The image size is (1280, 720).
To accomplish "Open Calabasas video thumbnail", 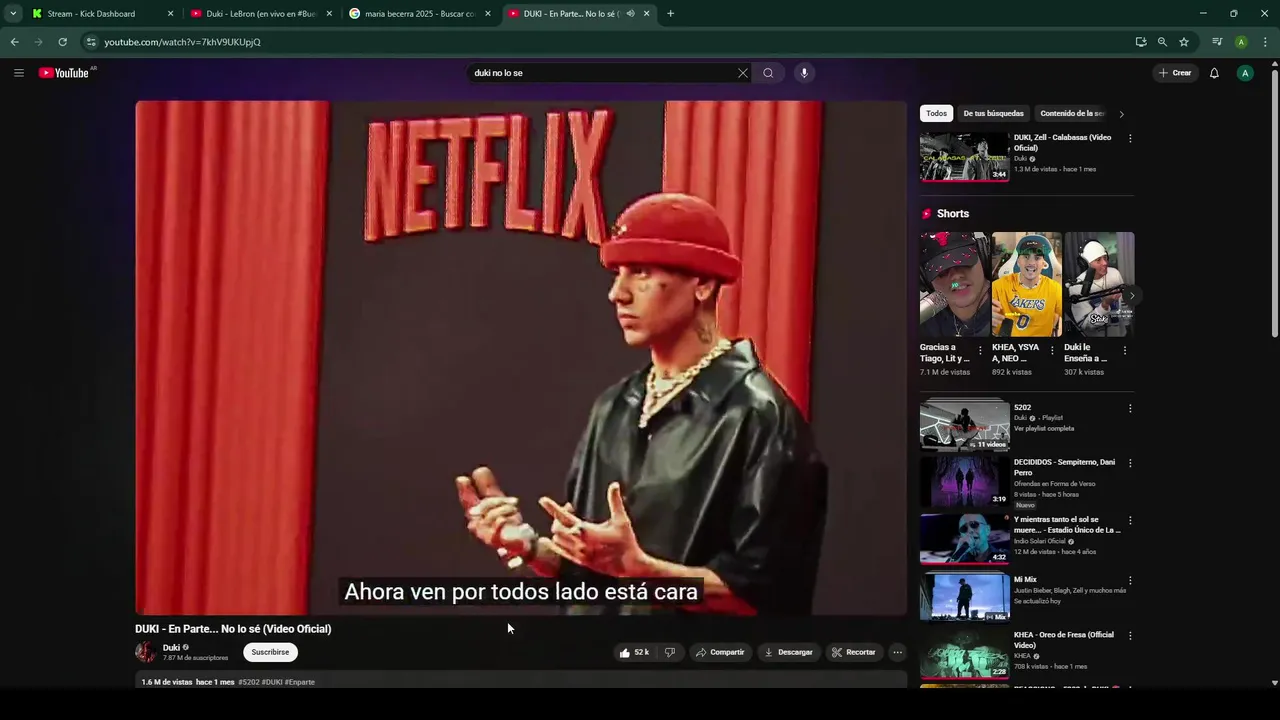I will (964, 156).
